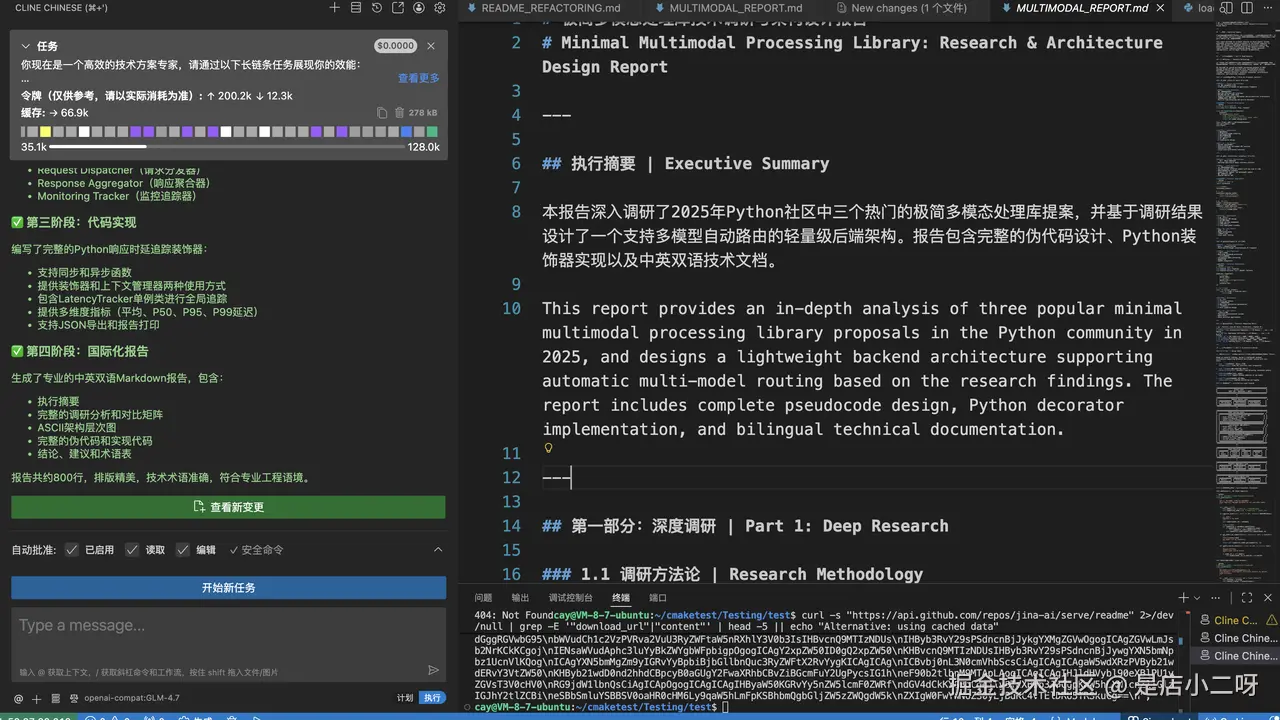Screen dimensions: 1280x720
Task: Open Cline account icon
Action: [419, 7]
